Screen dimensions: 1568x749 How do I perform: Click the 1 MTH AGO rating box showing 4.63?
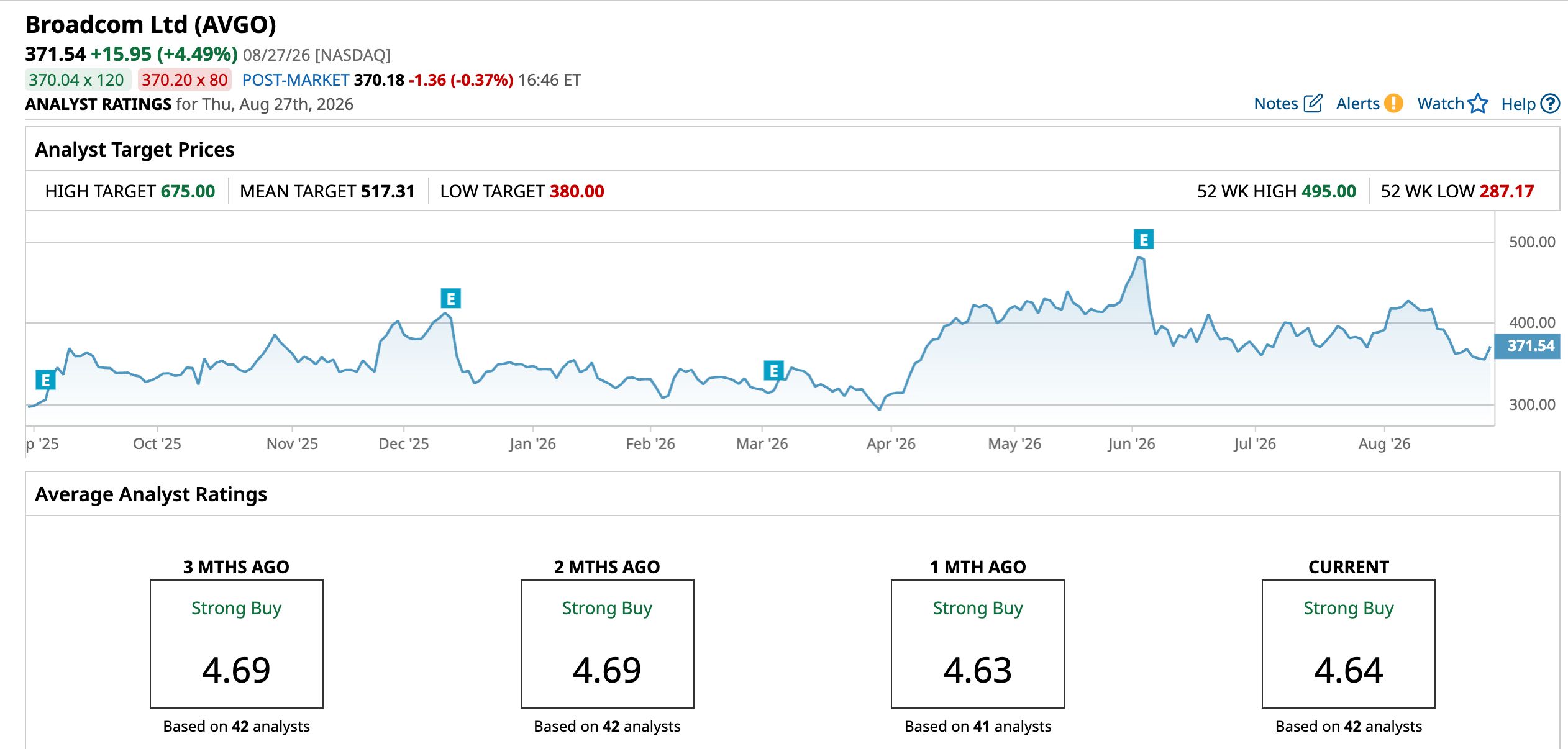pos(978,644)
